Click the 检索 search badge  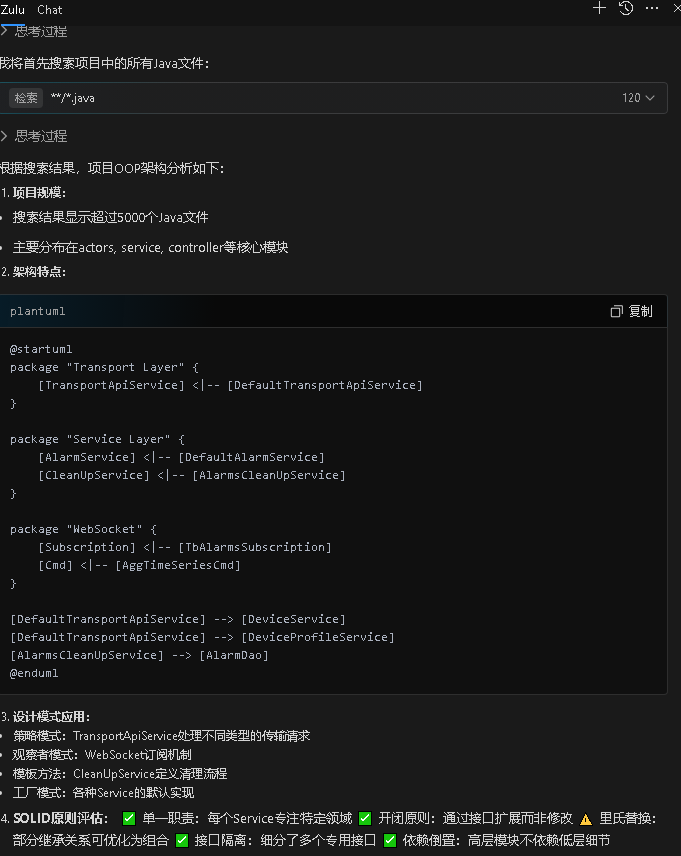(x=26, y=98)
